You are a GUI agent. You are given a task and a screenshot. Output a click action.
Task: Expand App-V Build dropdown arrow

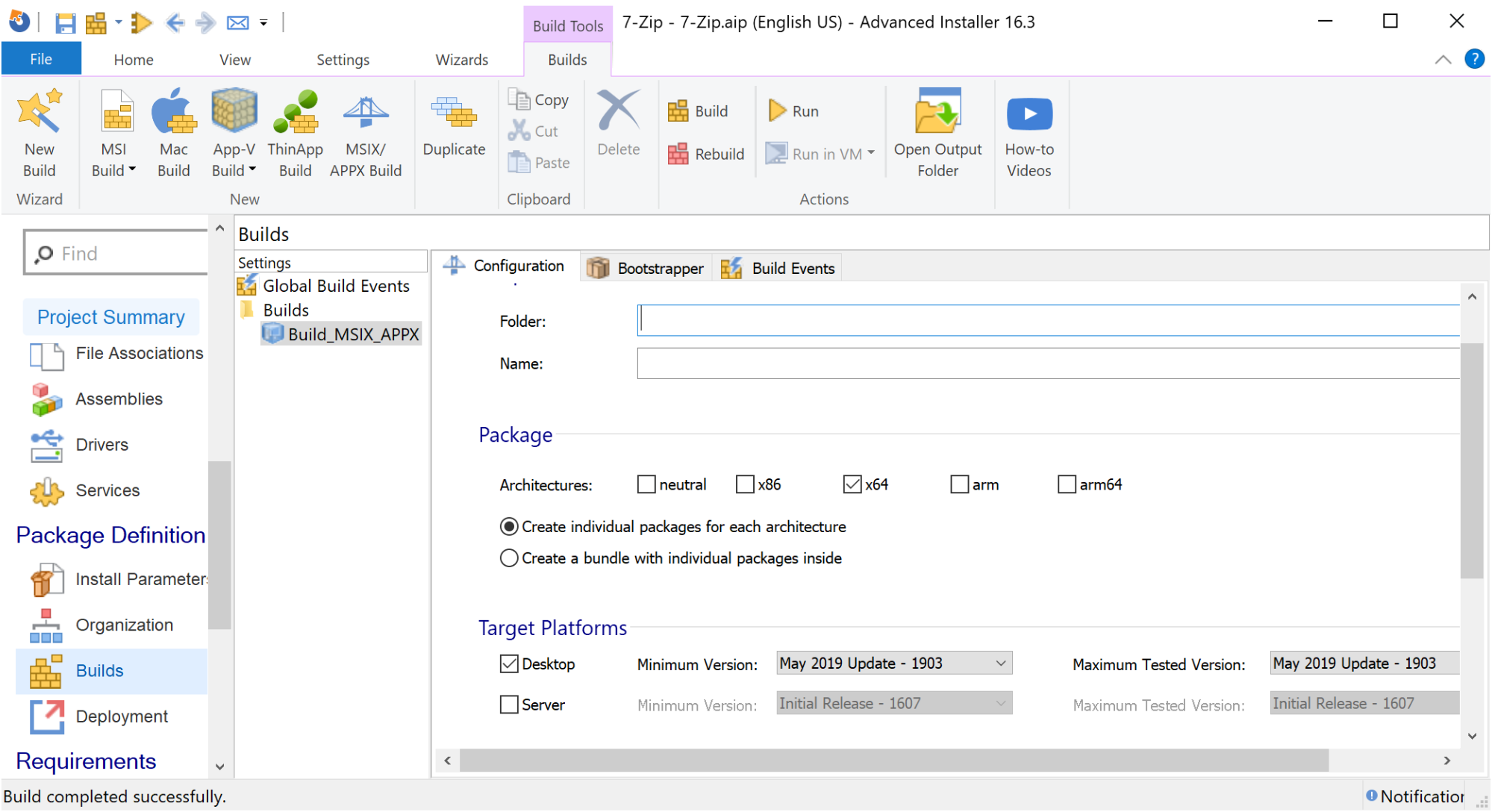coord(252,169)
